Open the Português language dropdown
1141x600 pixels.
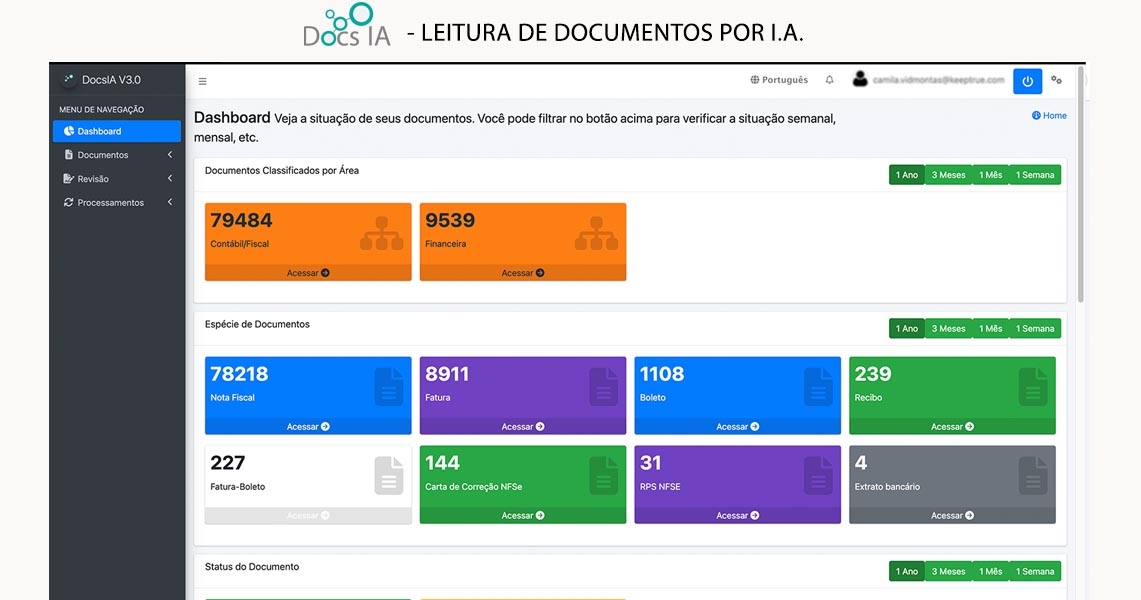[x=779, y=80]
